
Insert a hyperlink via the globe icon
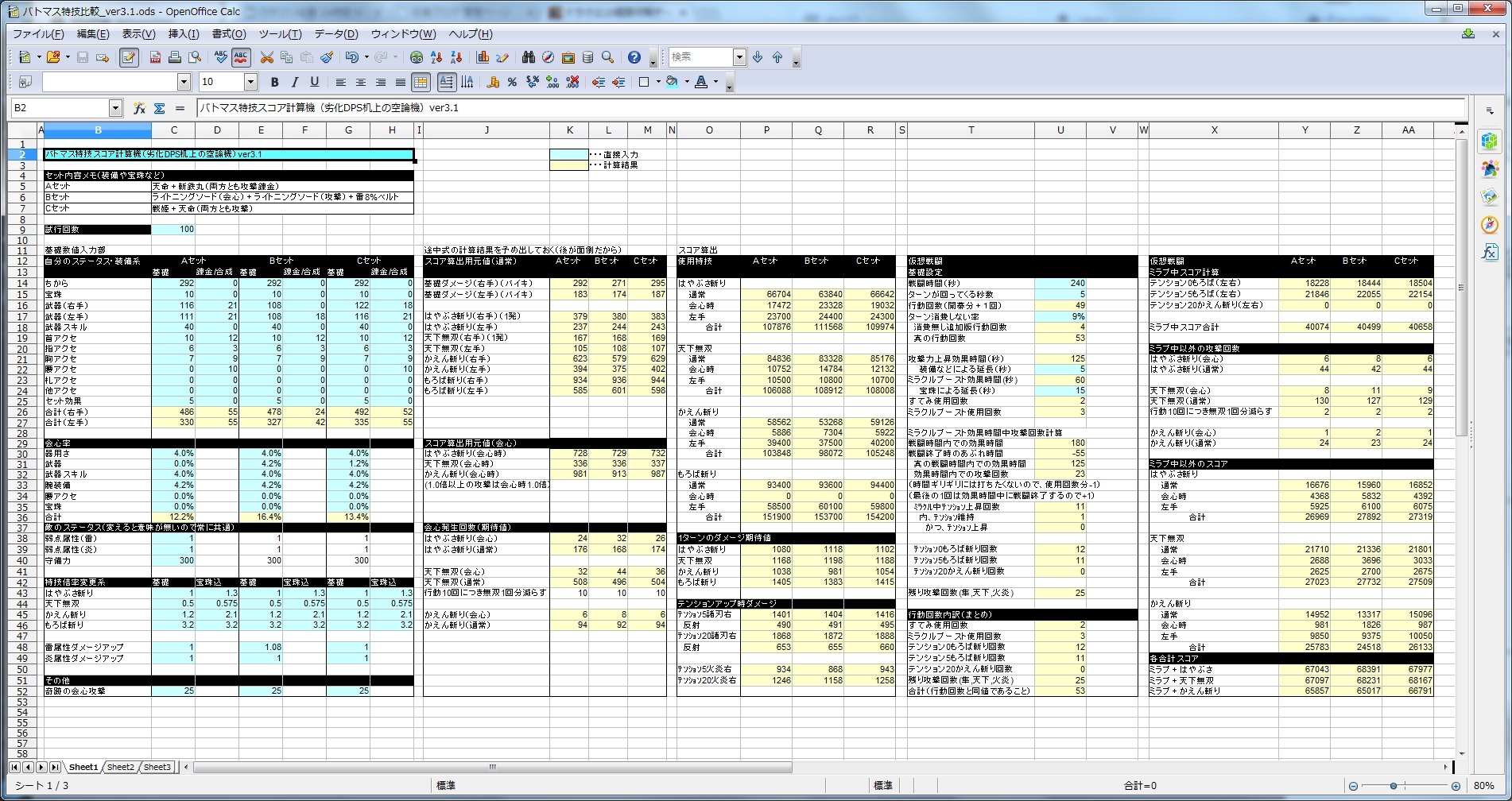tap(417, 57)
